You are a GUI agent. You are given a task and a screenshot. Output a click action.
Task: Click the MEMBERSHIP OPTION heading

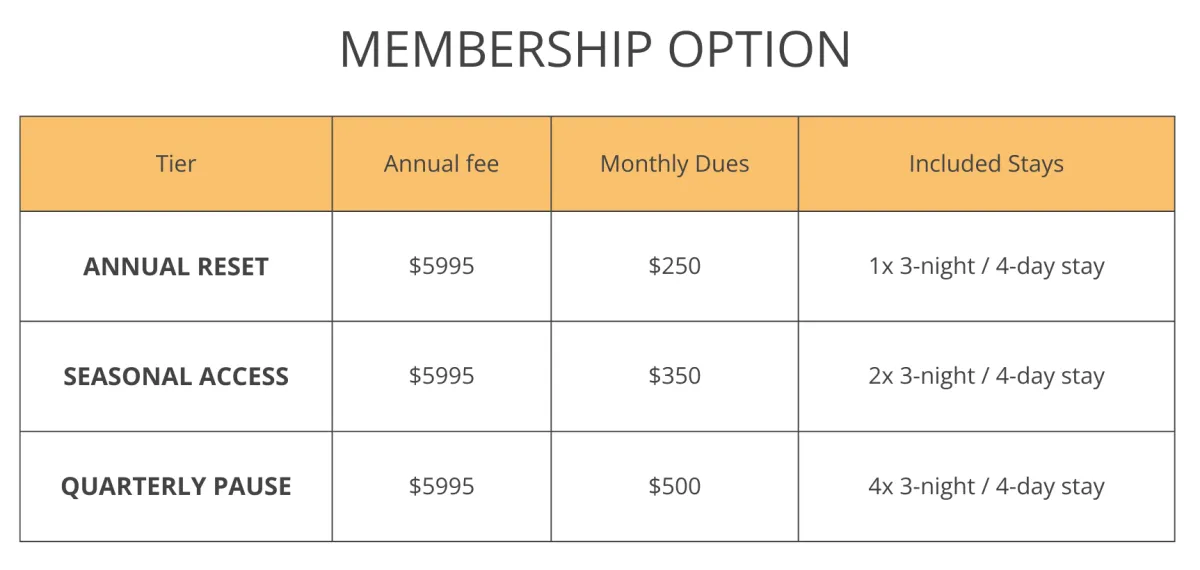point(595,49)
